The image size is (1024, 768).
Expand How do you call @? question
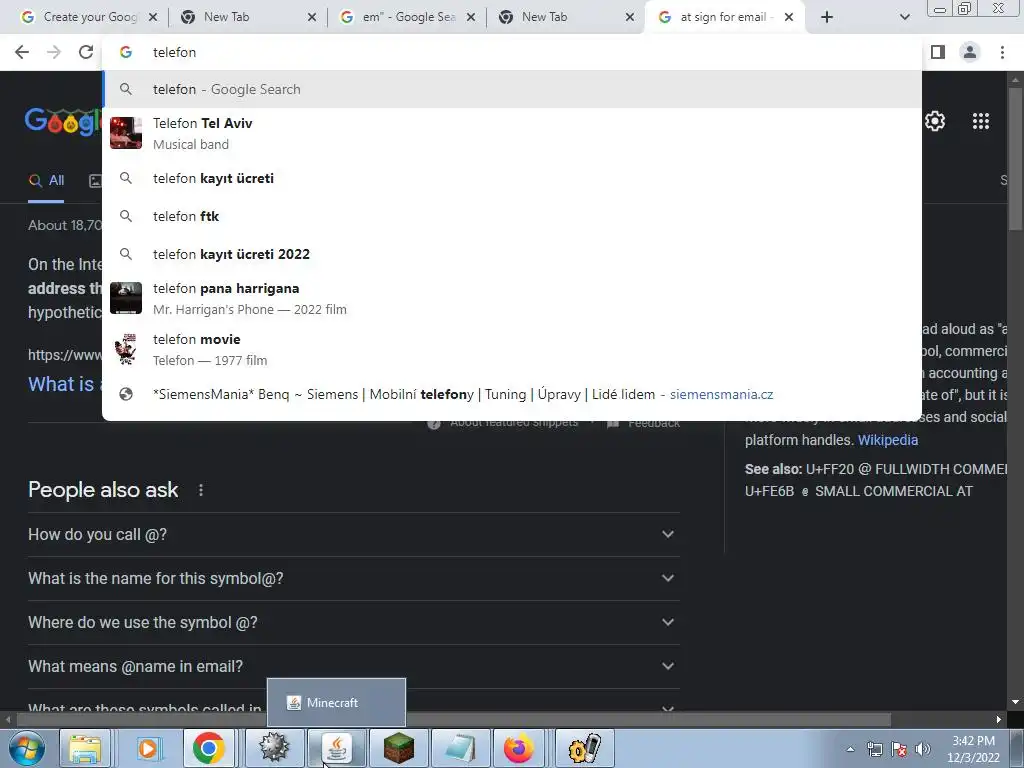click(353, 534)
